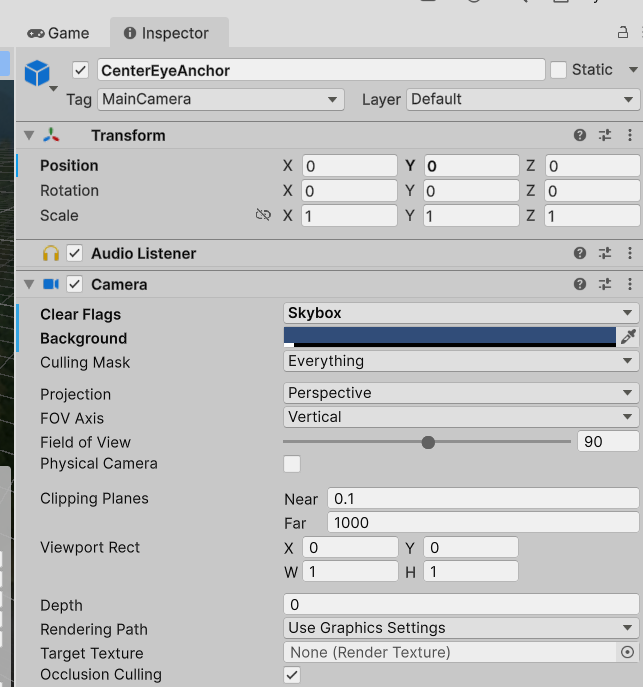Toggle CenterEyeAnchor active checkbox
643x687 pixels.
pos(81,70)
